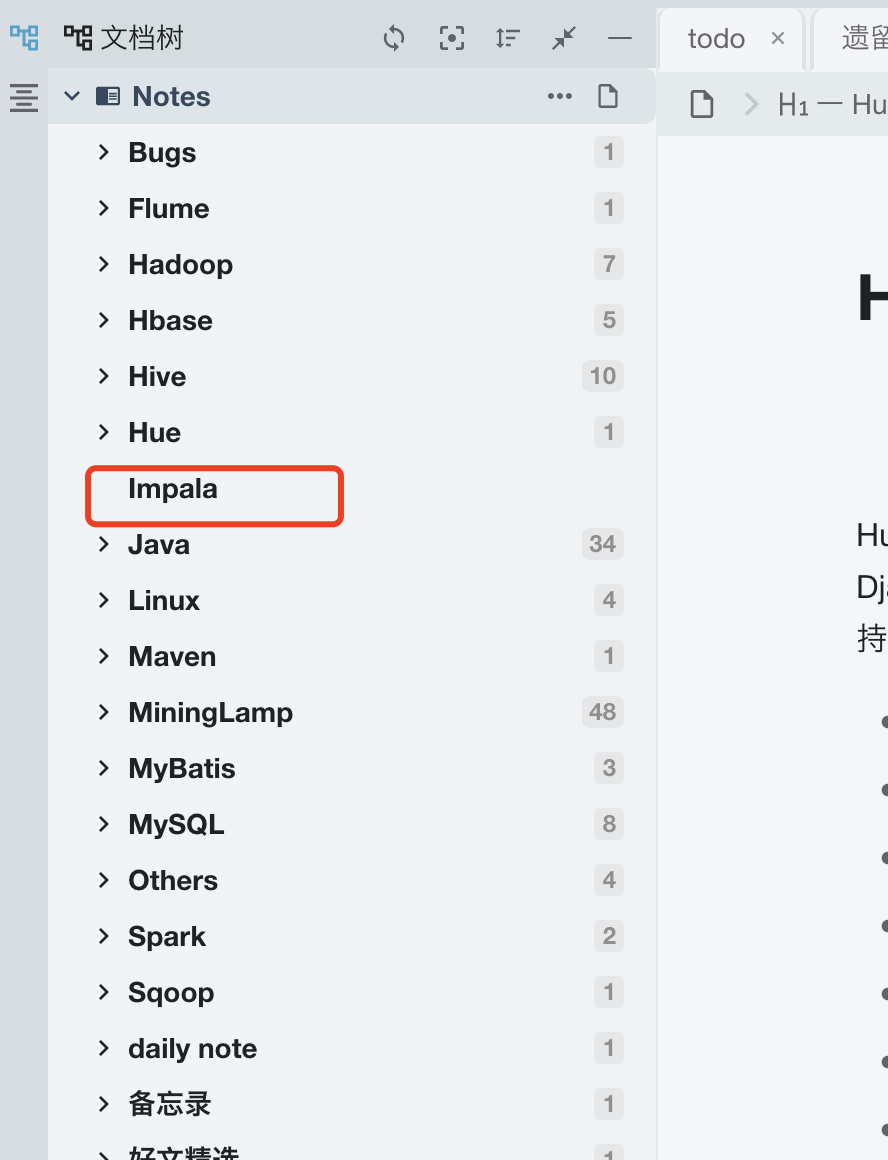Screen dimensions: 888x1160
Task: Create new document in Notes notebook
Action: 608,96
